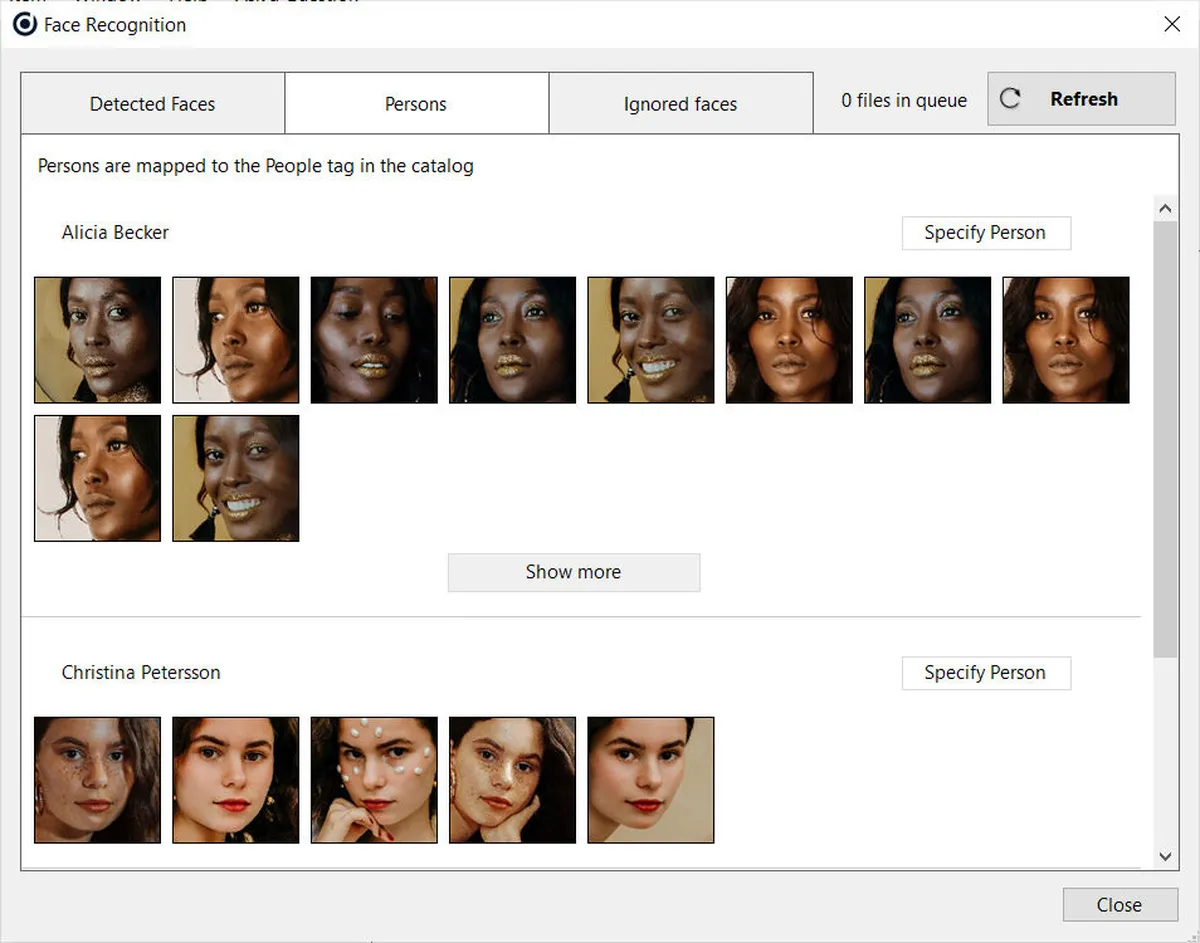Show more faces of Alicia Becker
Viewport: 1200px width, 943px height.
pos(573,572)
